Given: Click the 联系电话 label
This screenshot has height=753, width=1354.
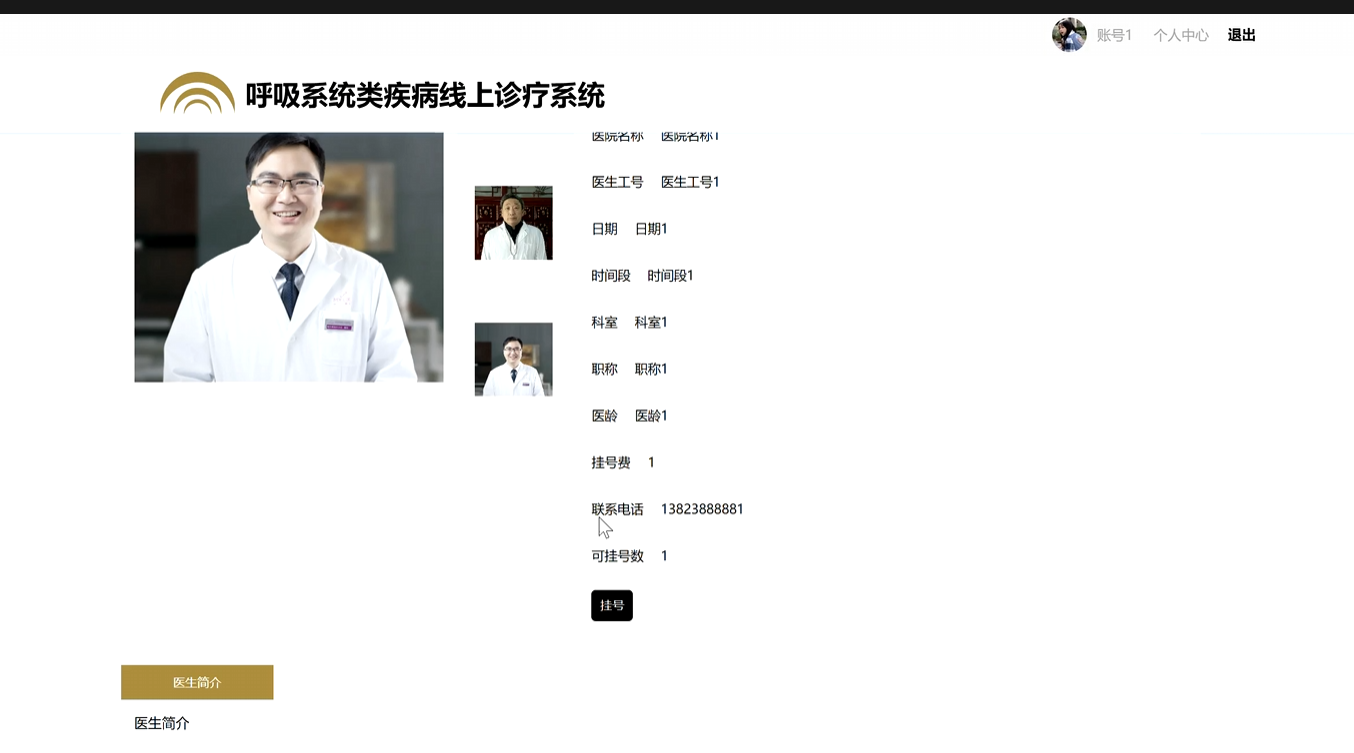Looking at the screenshot, I should 617,509.
